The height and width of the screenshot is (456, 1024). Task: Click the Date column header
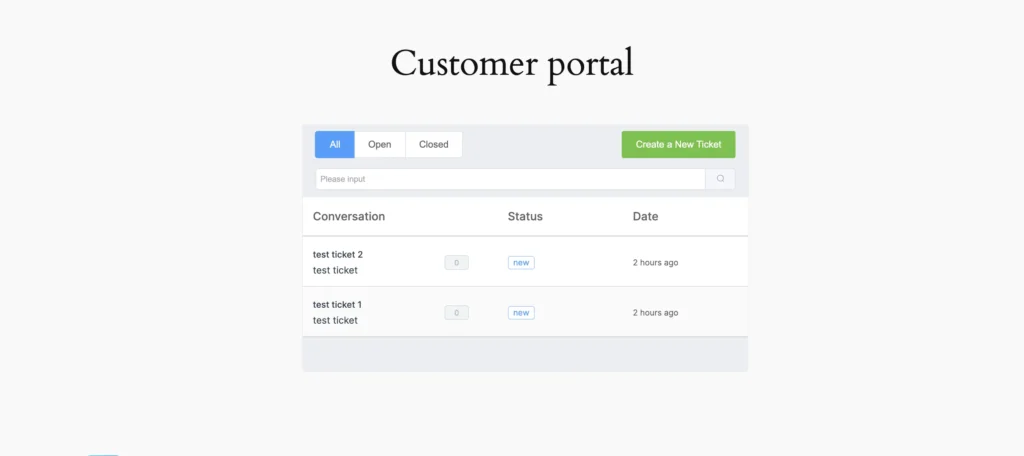(645, 216)
